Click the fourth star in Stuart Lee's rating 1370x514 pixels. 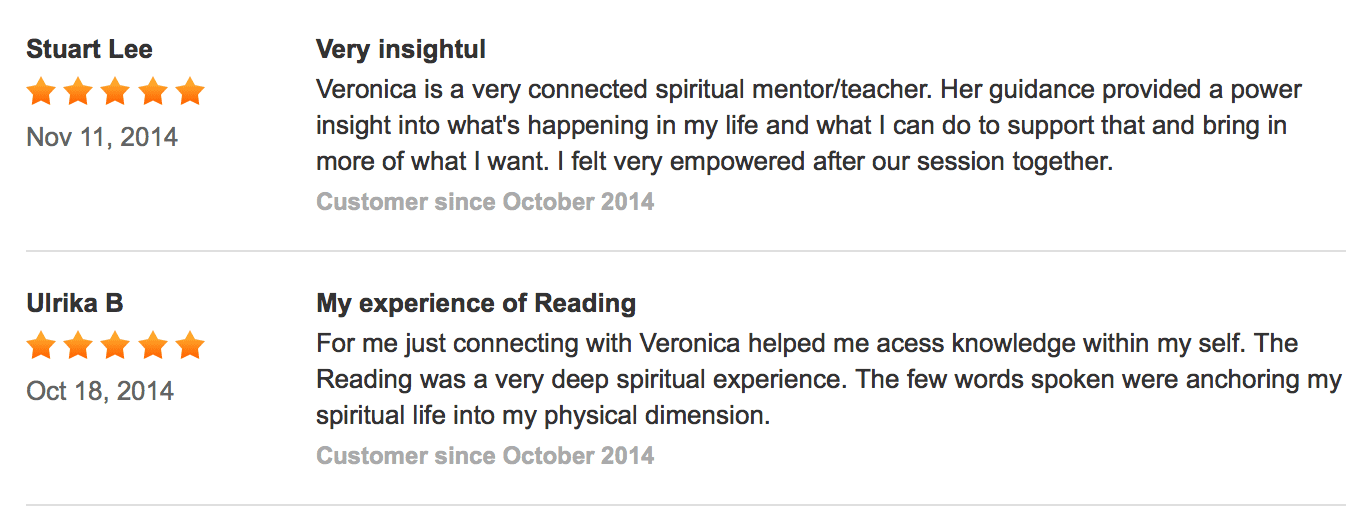click(x=152, y=92)
